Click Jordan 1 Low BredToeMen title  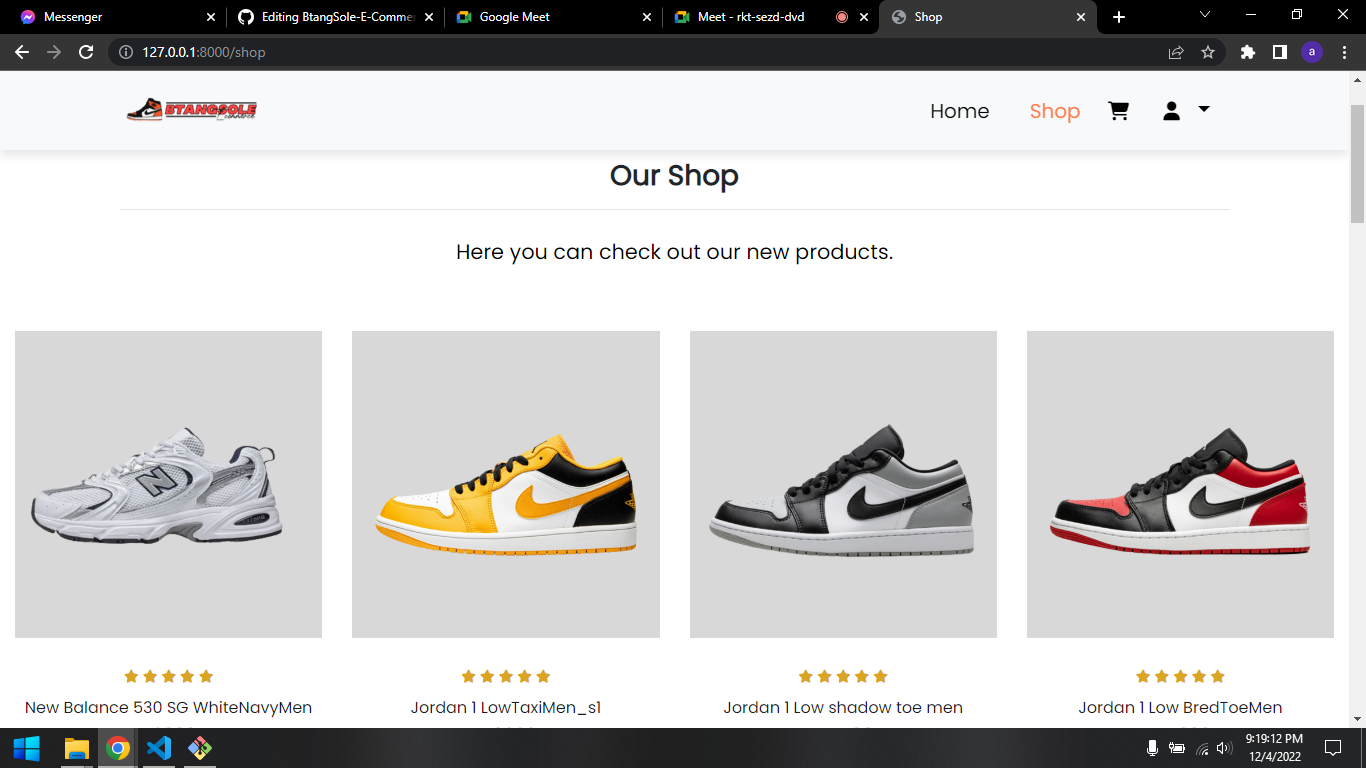[x=1180, y=708]
